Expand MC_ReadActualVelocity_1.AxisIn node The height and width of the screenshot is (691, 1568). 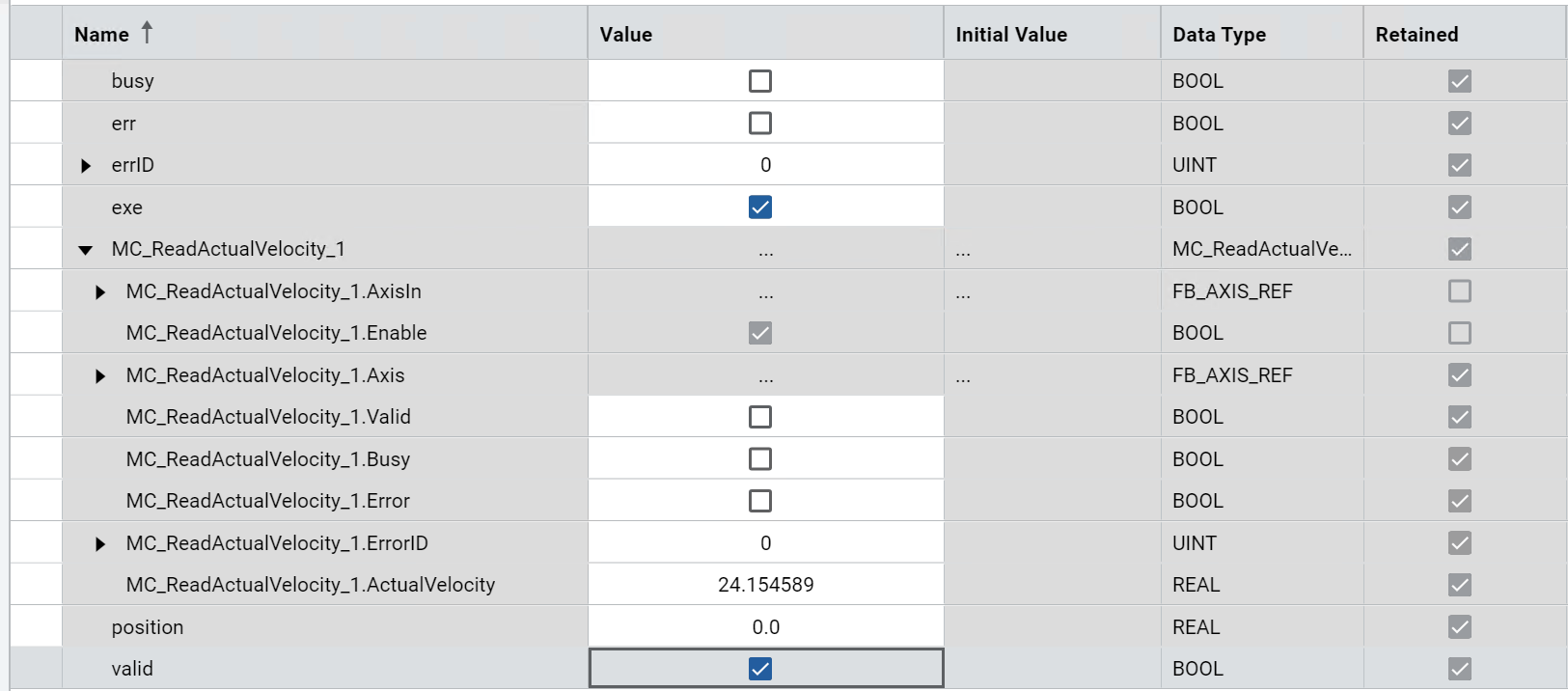point(100,291)
